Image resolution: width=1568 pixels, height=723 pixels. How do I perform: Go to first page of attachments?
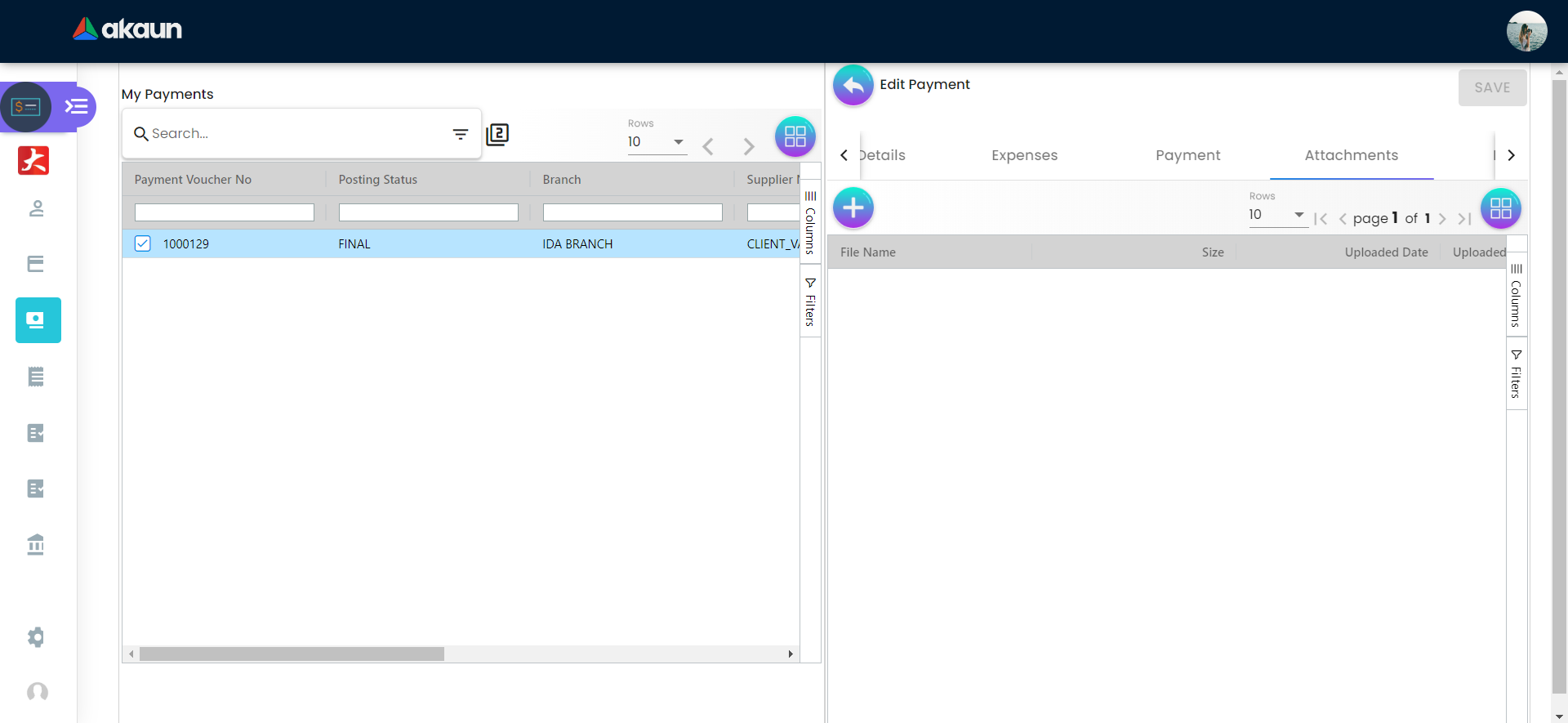tap(1321, 219)
